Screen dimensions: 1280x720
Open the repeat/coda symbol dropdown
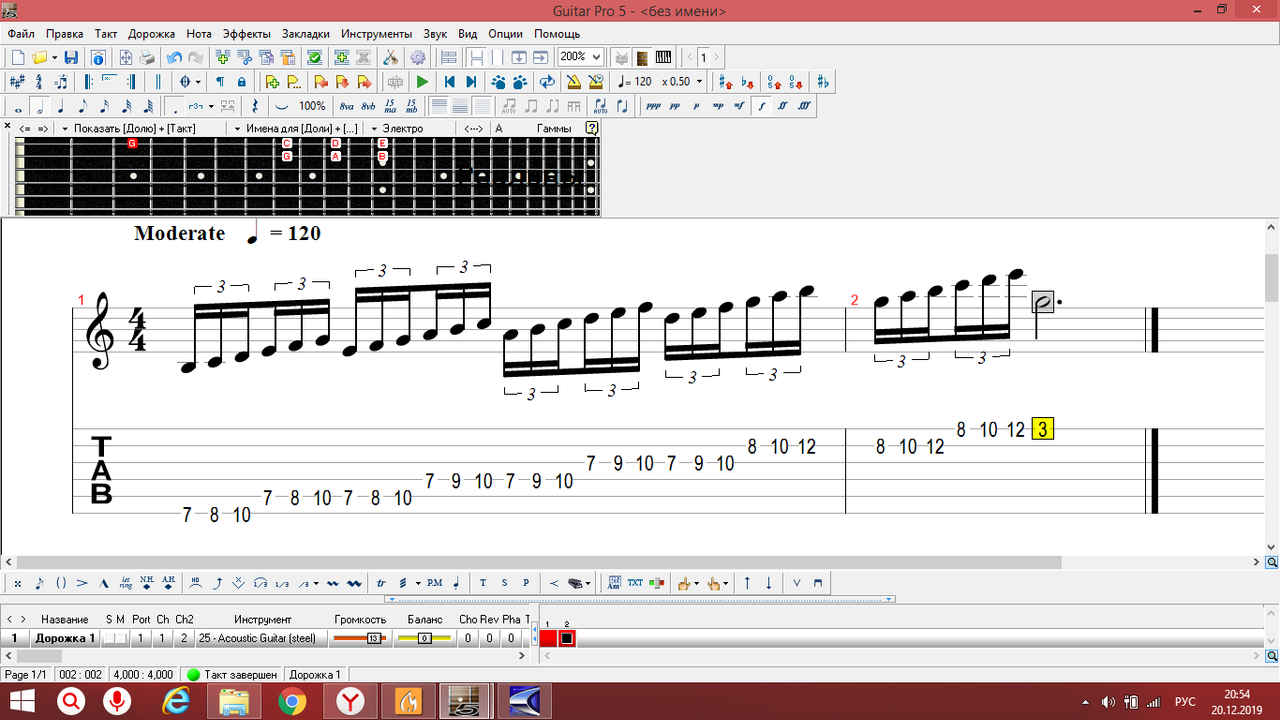coord(198,81)
